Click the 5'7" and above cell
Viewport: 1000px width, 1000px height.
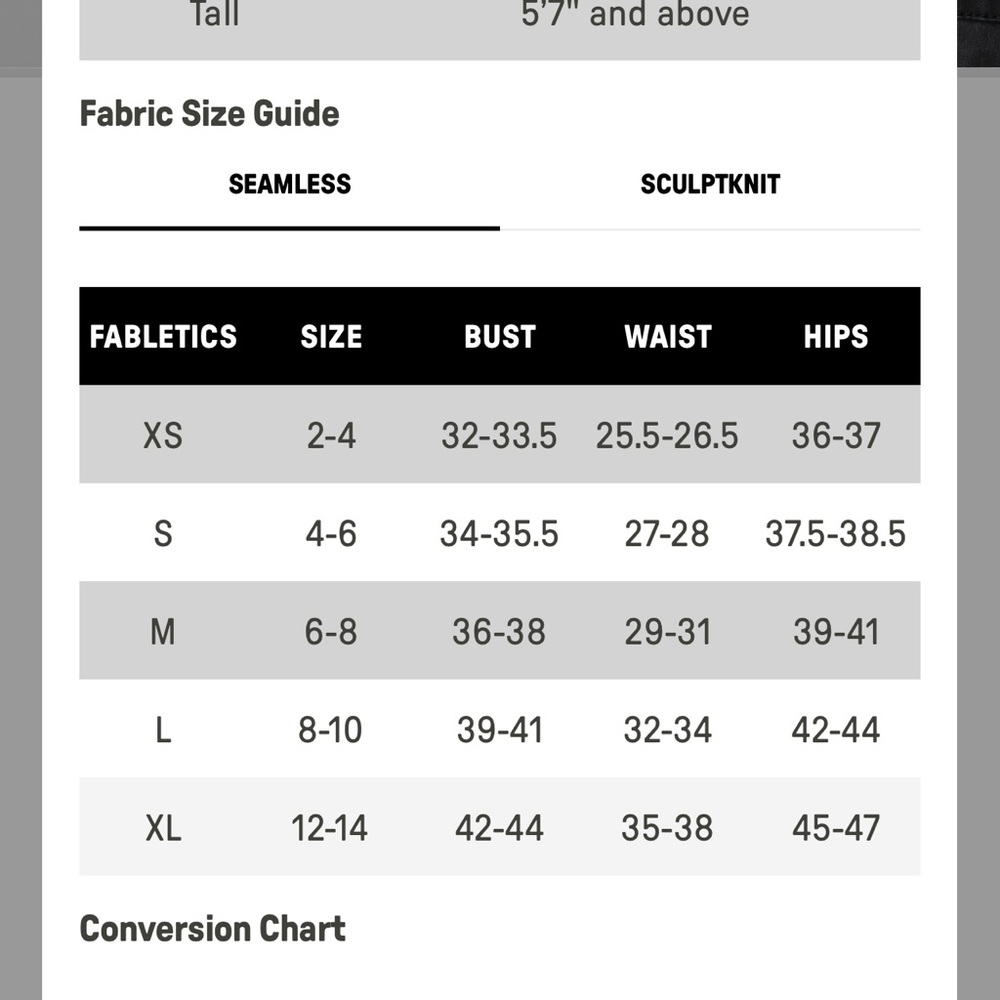(x=635, y=14)
